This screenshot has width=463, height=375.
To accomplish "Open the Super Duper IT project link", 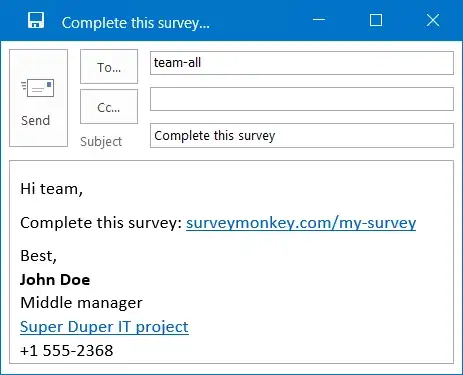I will click(x=104, y=327).
